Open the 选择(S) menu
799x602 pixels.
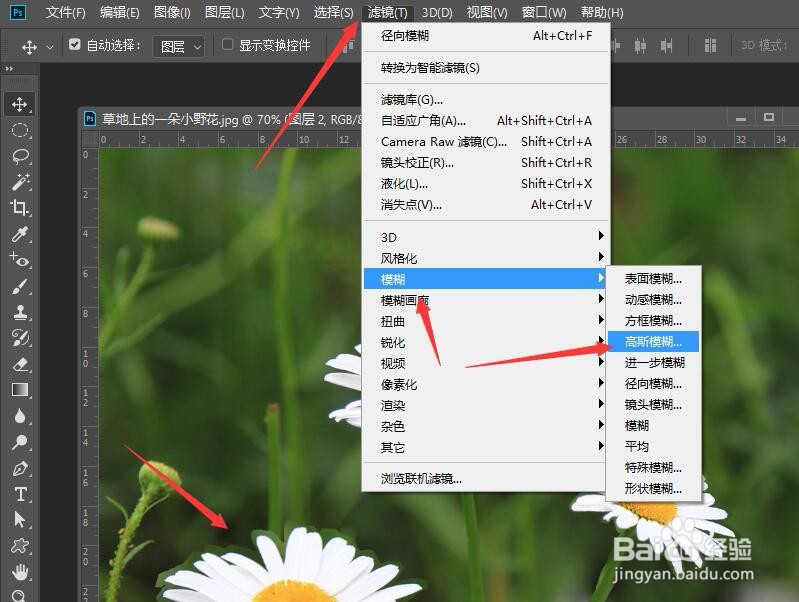333,12
